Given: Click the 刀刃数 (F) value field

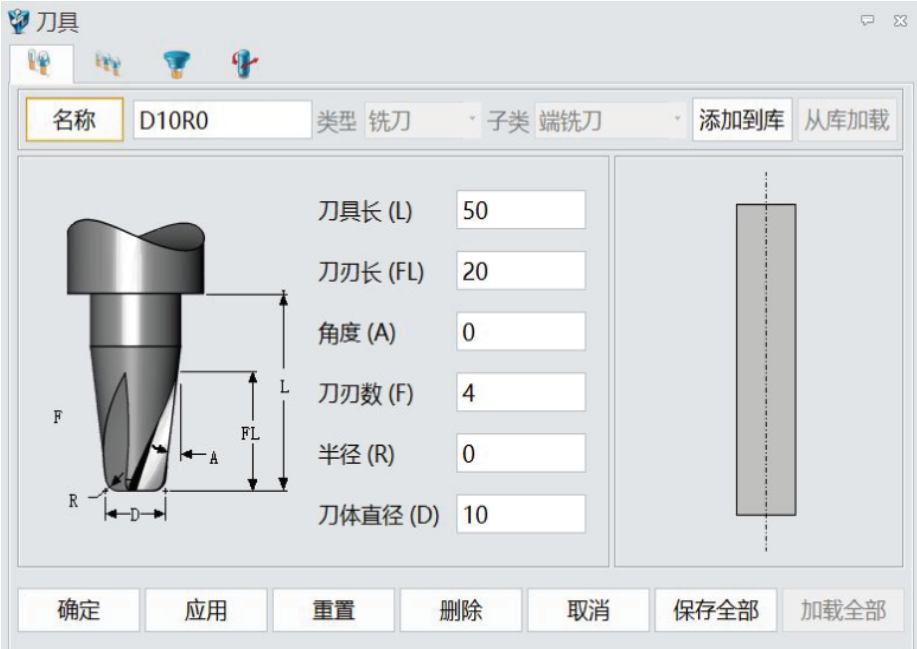Looking at the screenshot, I should pyautogui.click(x=520, y=393).
